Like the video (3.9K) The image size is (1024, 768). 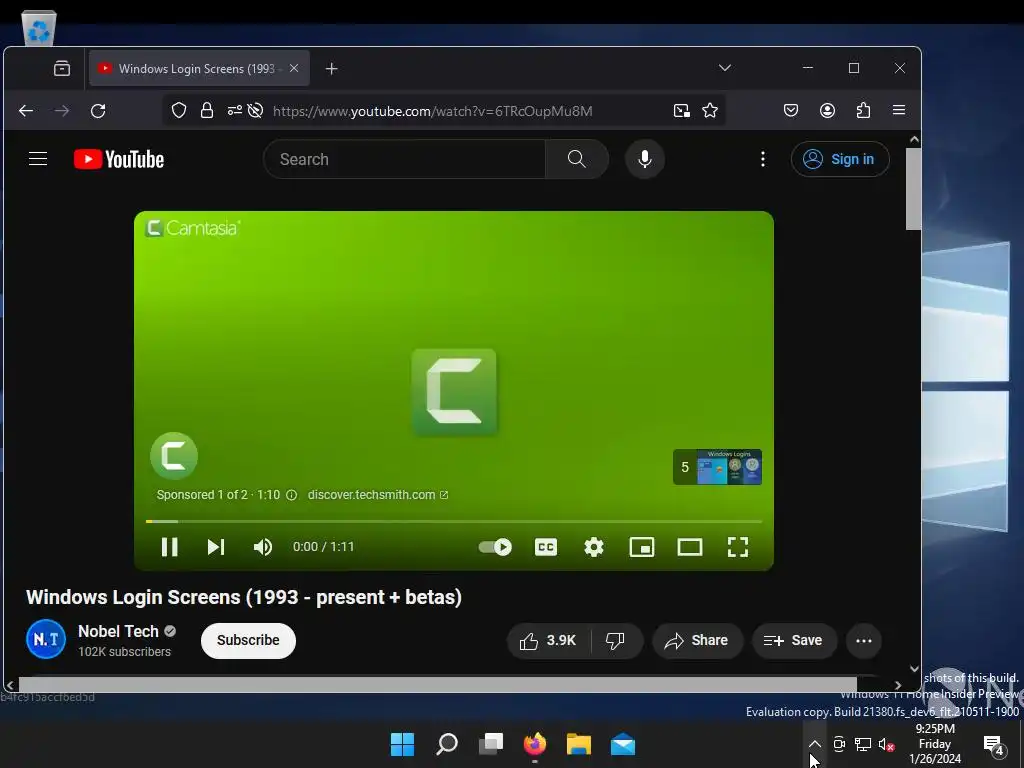point(549,641)
